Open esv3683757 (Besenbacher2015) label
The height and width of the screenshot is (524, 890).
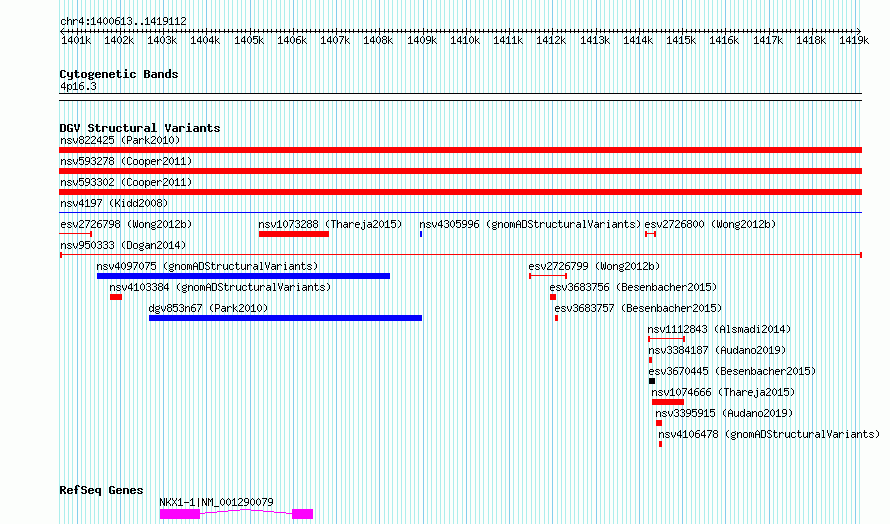click(638, 308)
